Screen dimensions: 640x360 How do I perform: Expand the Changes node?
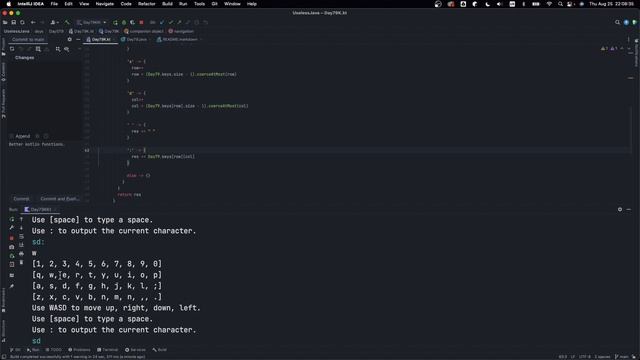click(x=24, y=58)
